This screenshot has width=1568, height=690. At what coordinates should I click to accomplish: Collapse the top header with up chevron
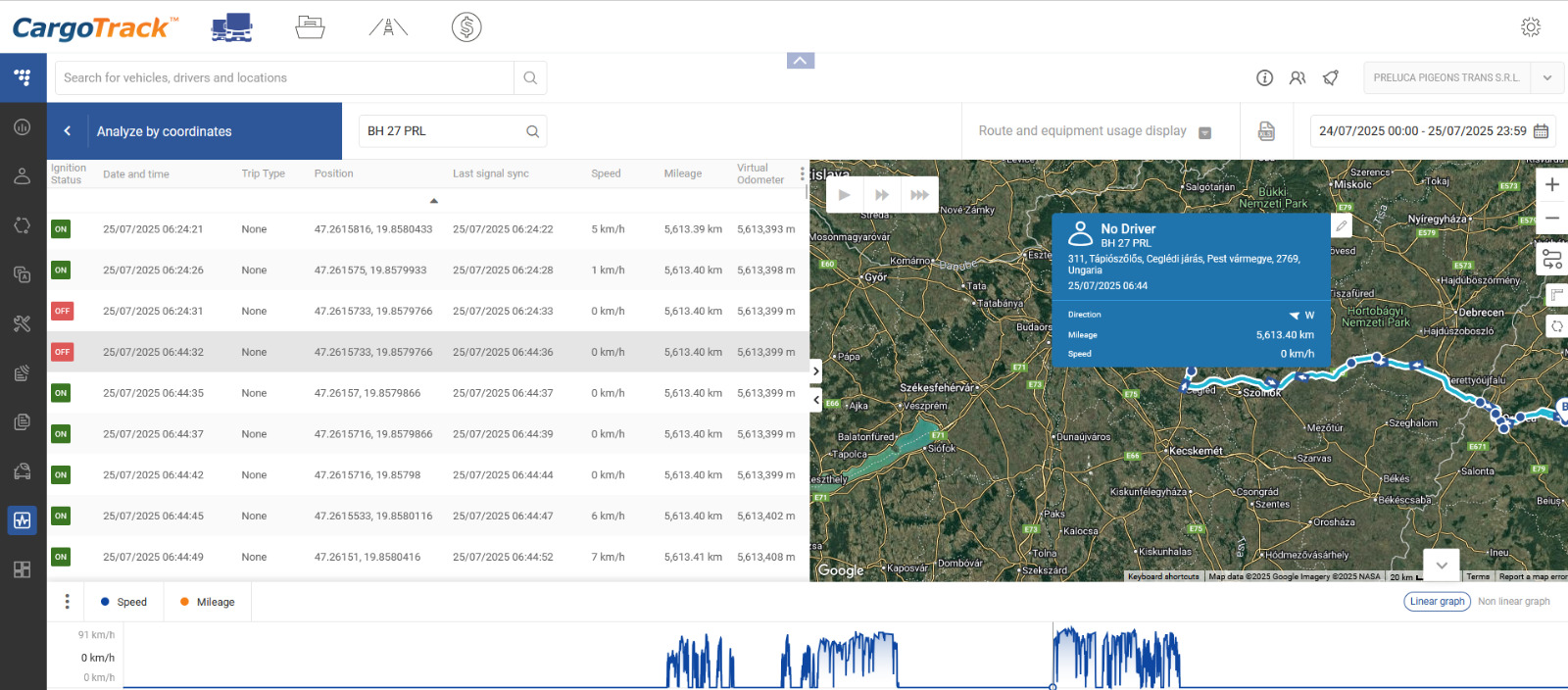pyautogui.click(x=801, y=61)
